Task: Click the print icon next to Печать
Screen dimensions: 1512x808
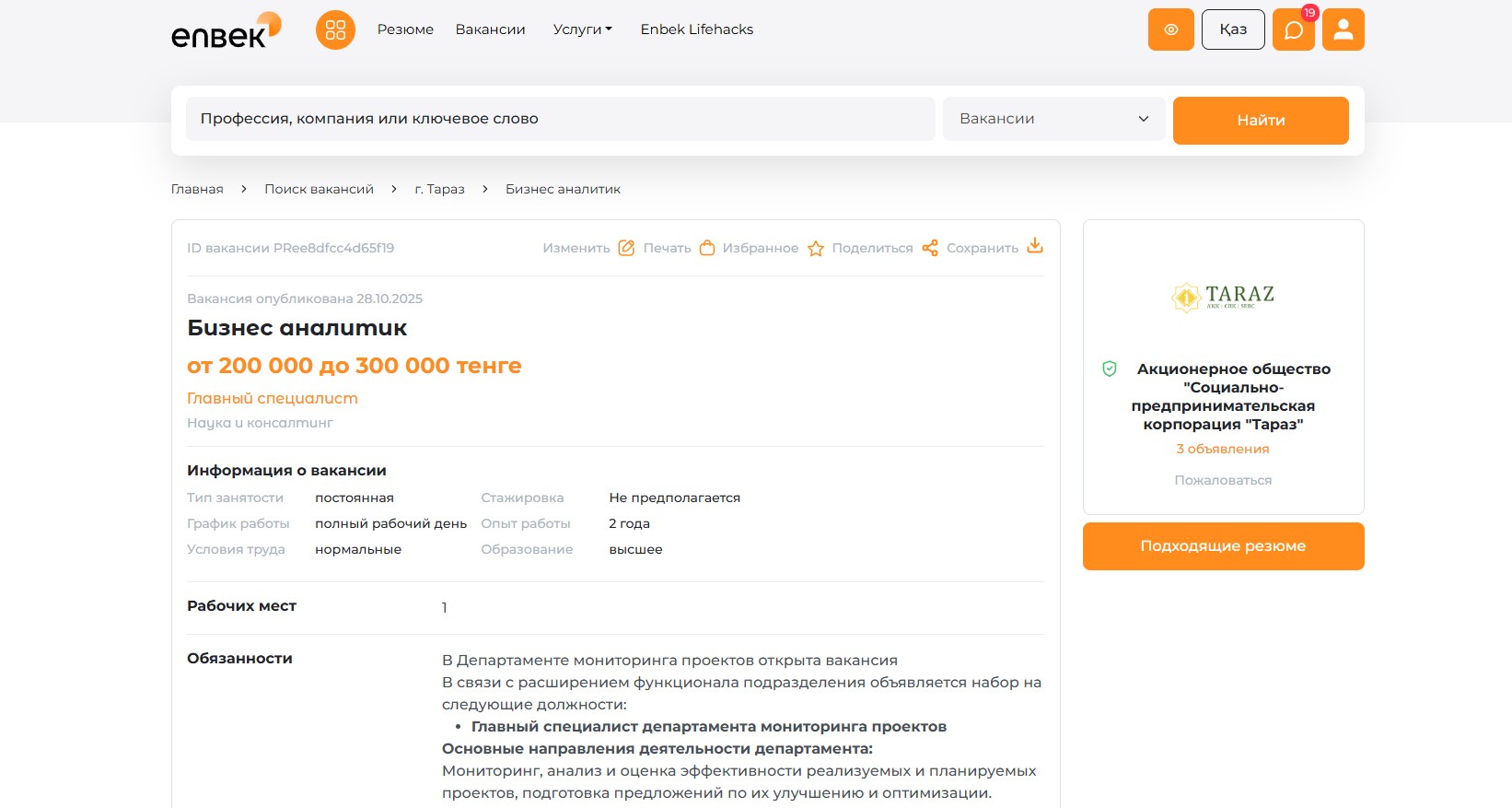Action: 707,248
